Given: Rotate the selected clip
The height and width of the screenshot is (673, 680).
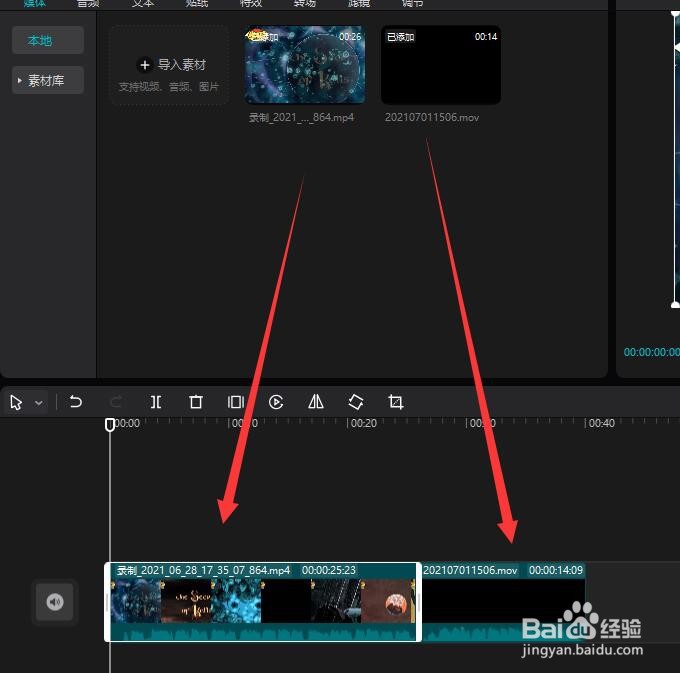Looking at the screenshot, I should [356, 402].
